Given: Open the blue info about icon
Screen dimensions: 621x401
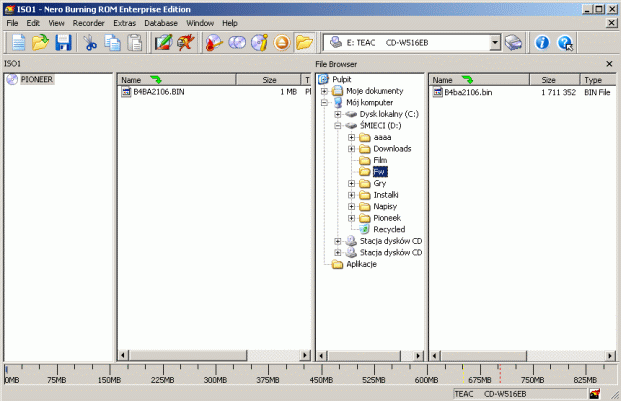Looking at the screenshot, I should [542, 42].
